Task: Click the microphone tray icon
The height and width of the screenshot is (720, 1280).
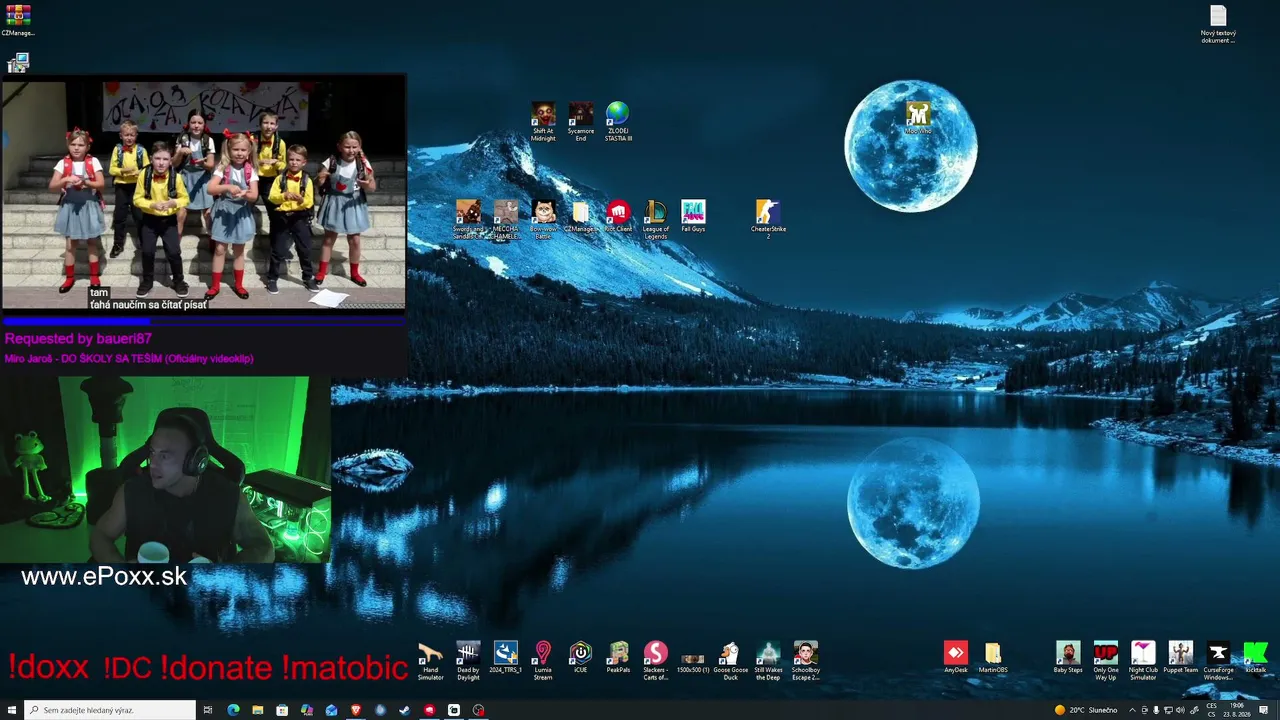Action: (1156, 710)
